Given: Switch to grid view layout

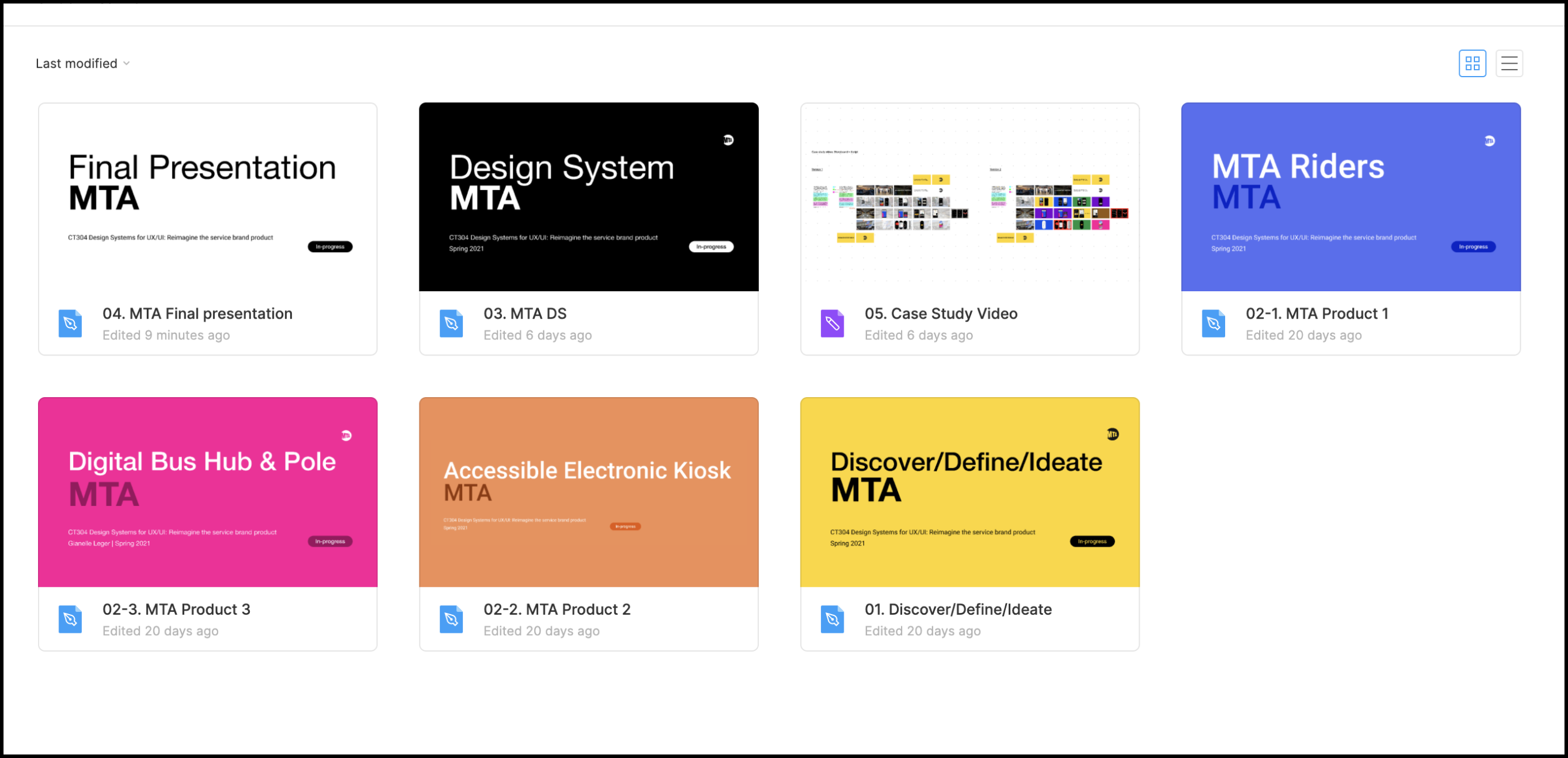Looking at the screenshot, I should tap(1472, 63).
